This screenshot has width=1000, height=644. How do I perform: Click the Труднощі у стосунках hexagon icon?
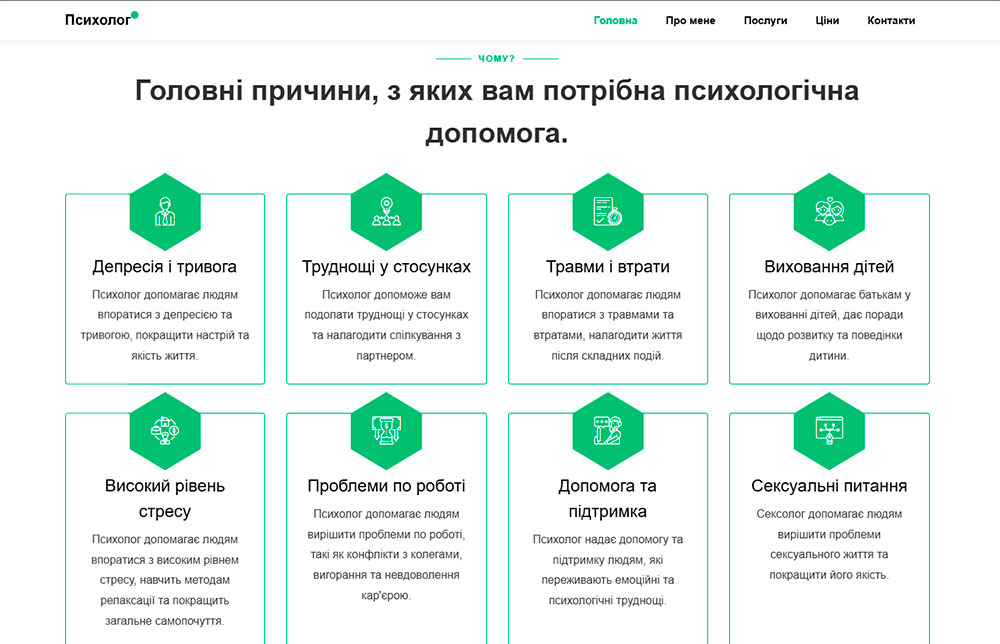pyautogui.click(x=386, y=212)
